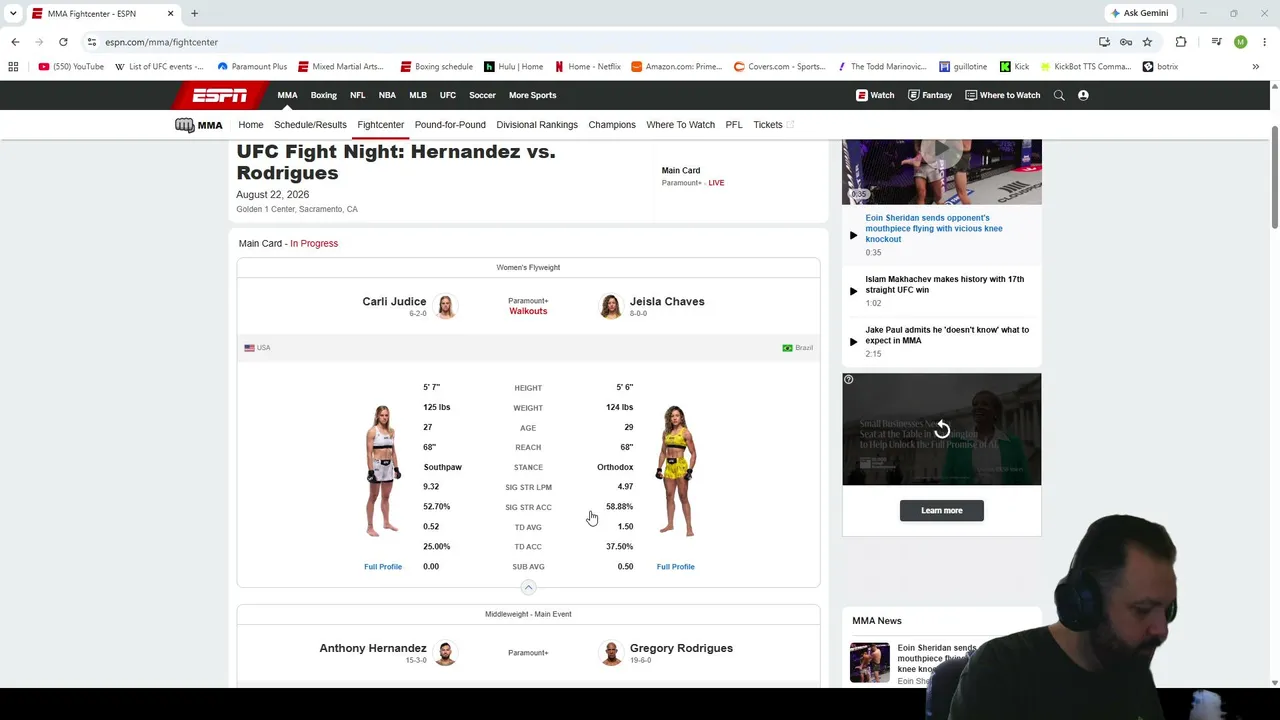The width and height of the screenshot is (1280, 720).
Task: Click the install app icon in address bar
Action: (1104, 42)
